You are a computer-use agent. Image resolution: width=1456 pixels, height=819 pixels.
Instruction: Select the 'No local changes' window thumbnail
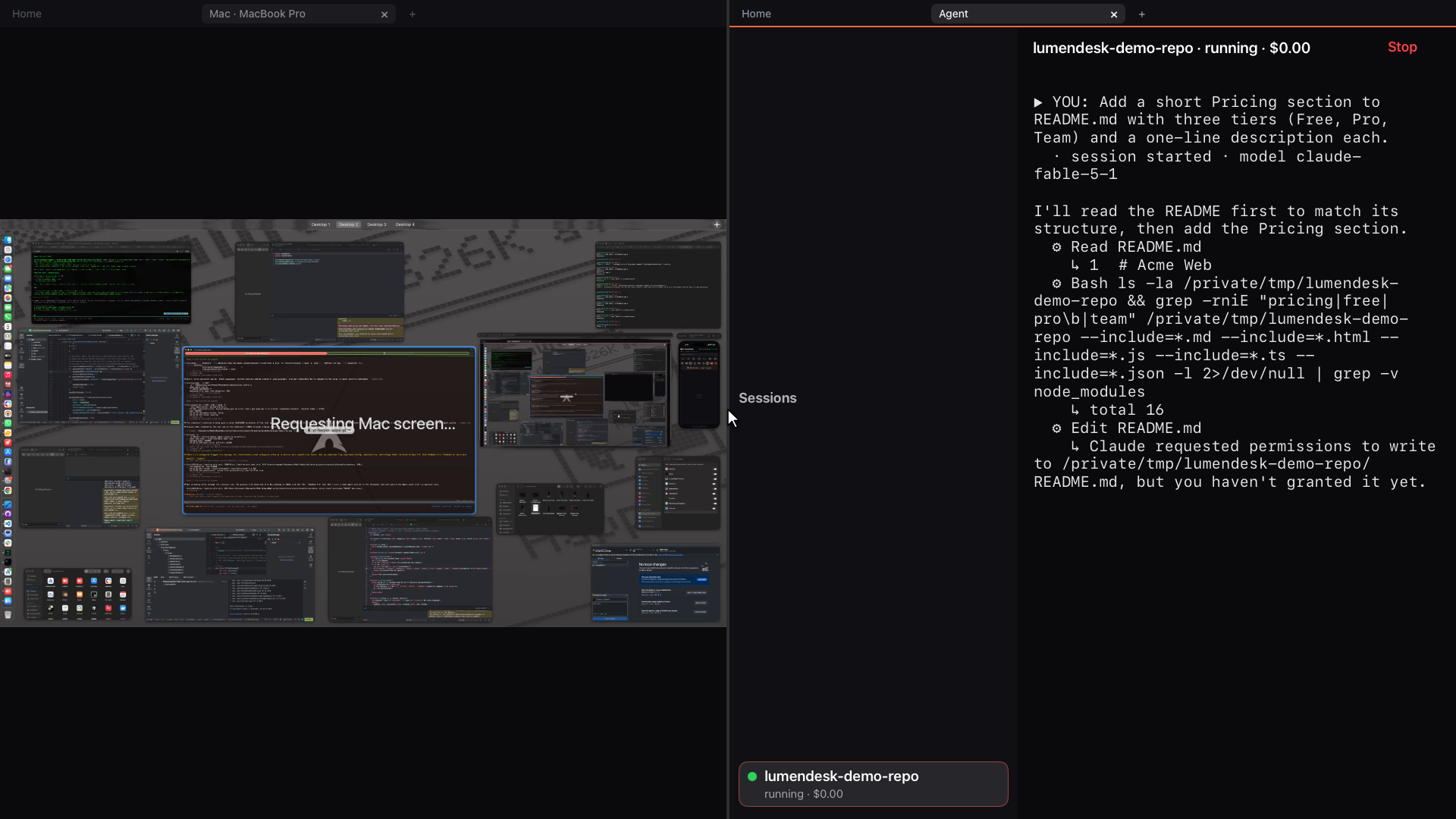(656, 585)
